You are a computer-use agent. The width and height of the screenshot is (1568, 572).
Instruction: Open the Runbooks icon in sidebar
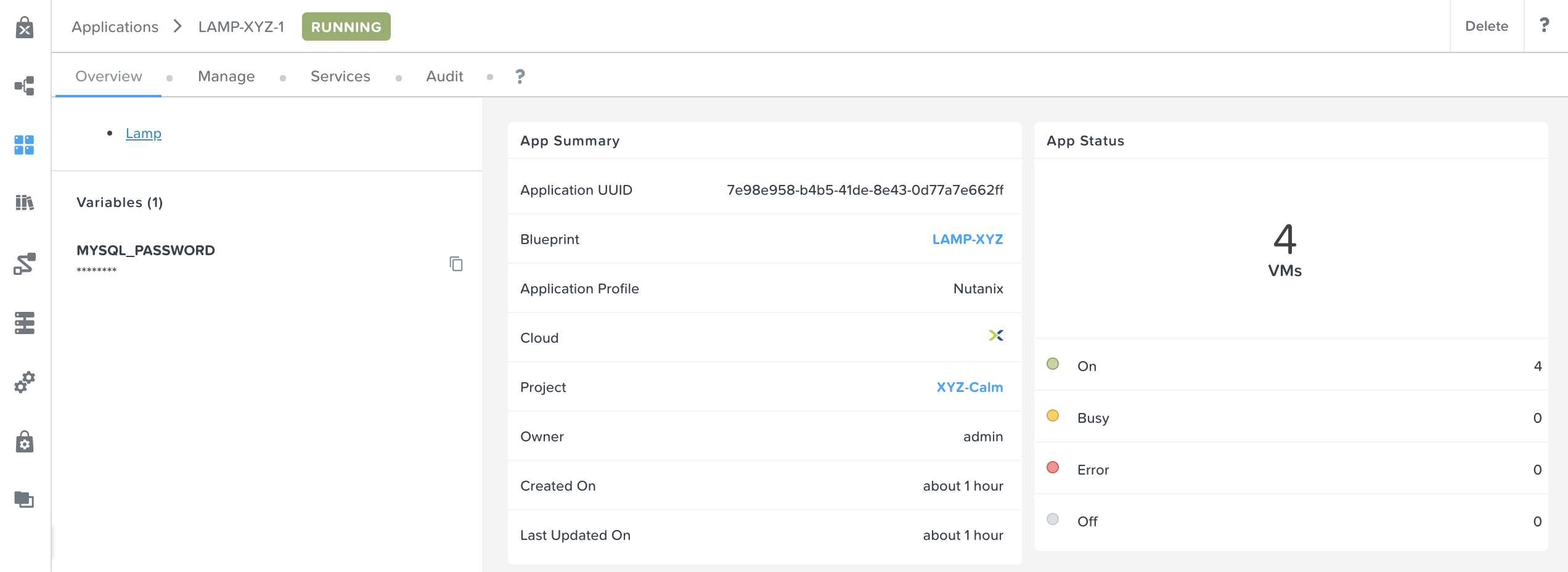click(x=25, y=263)
